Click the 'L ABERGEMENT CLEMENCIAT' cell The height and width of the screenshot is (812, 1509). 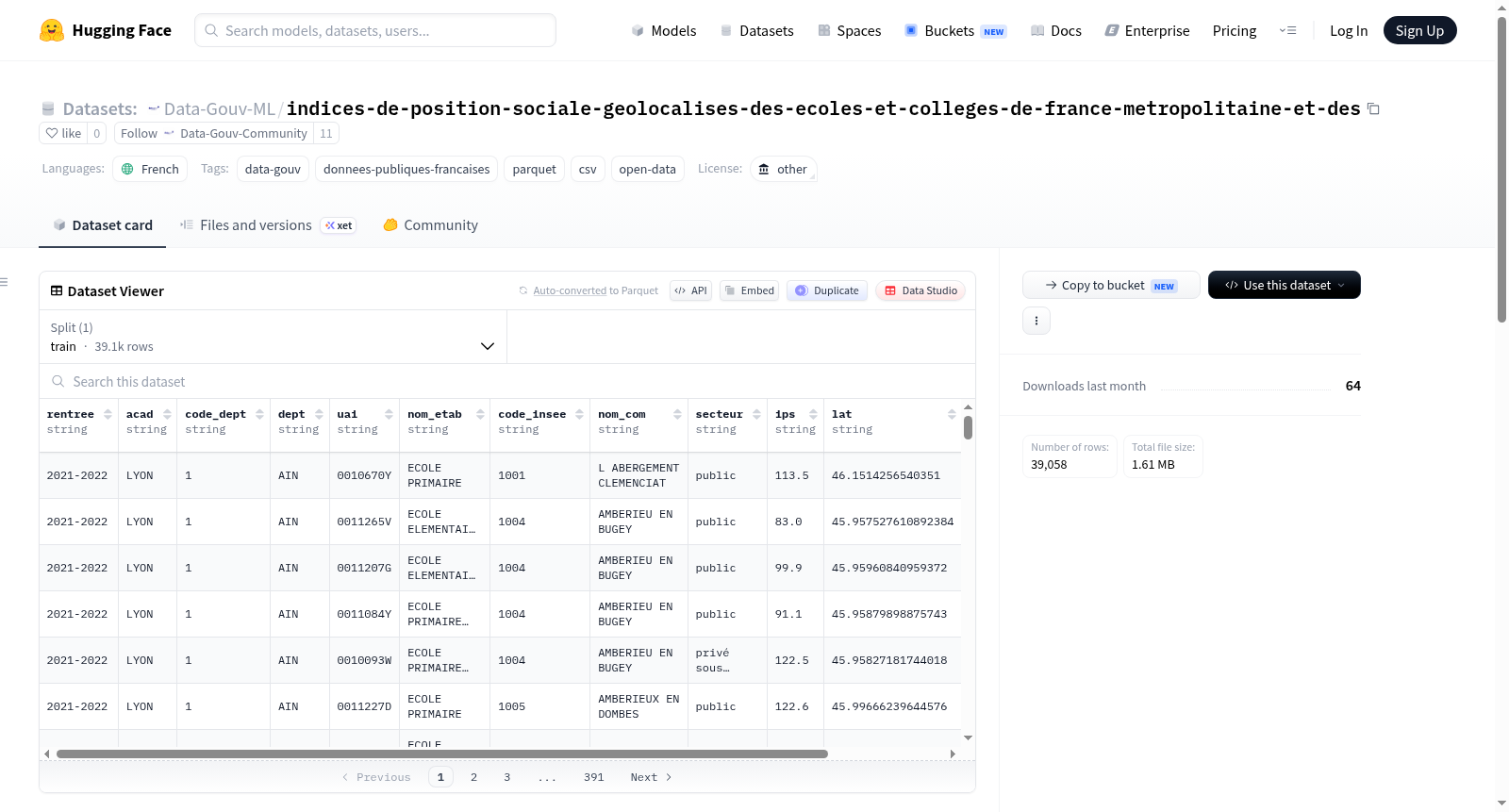638,475
